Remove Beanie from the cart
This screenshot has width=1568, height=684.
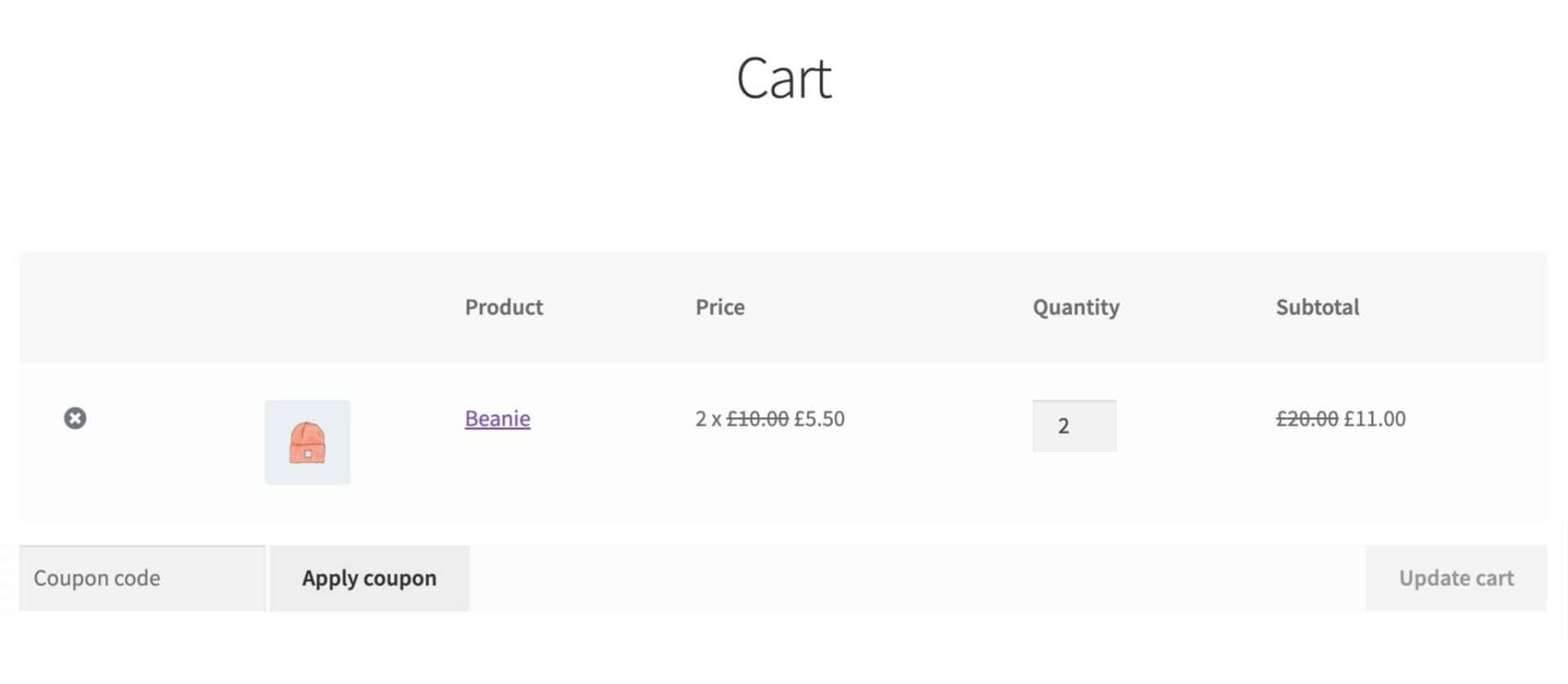tap(75, 418)
